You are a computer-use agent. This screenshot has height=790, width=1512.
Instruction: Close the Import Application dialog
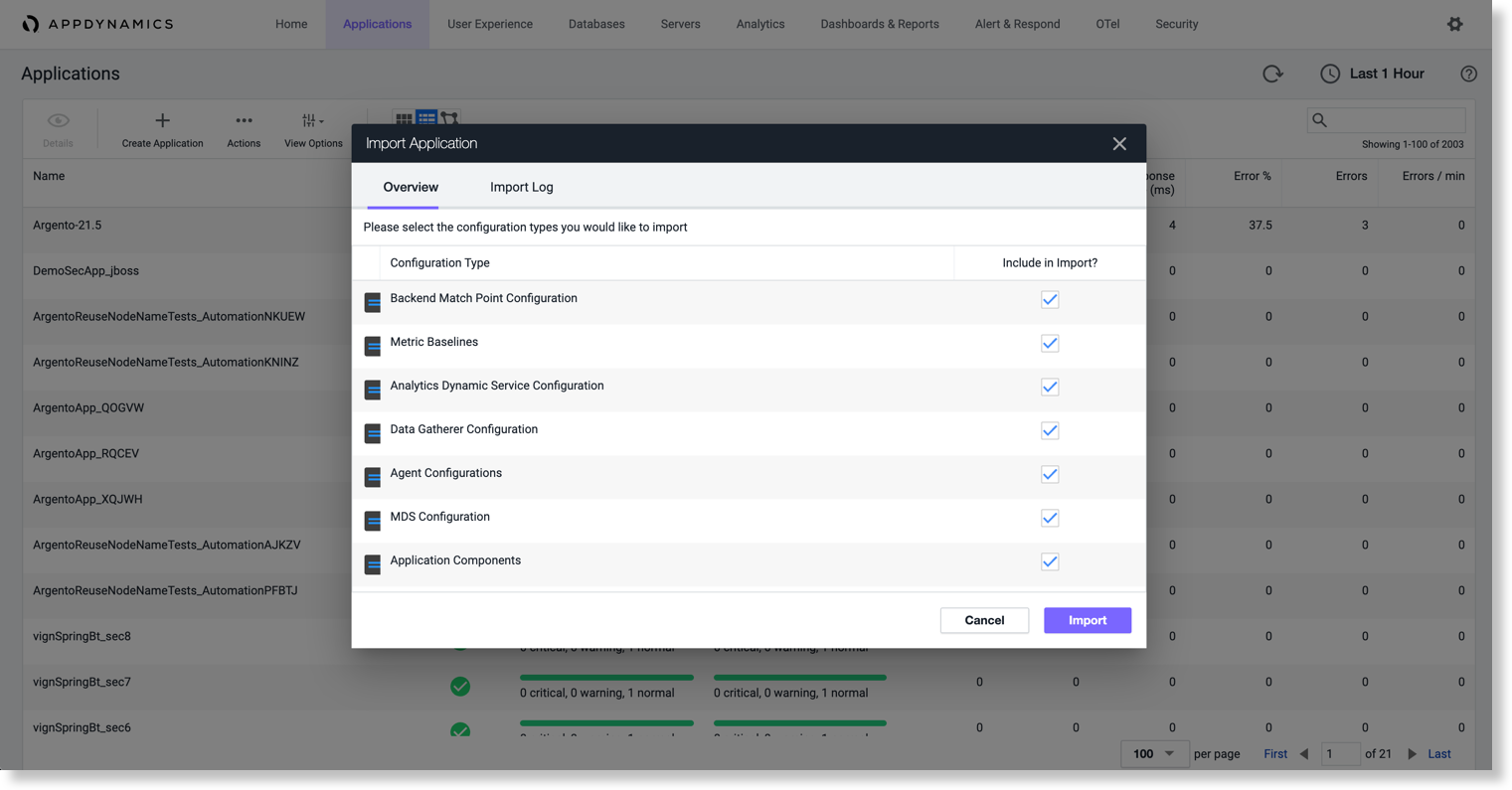coord(1119,144)
